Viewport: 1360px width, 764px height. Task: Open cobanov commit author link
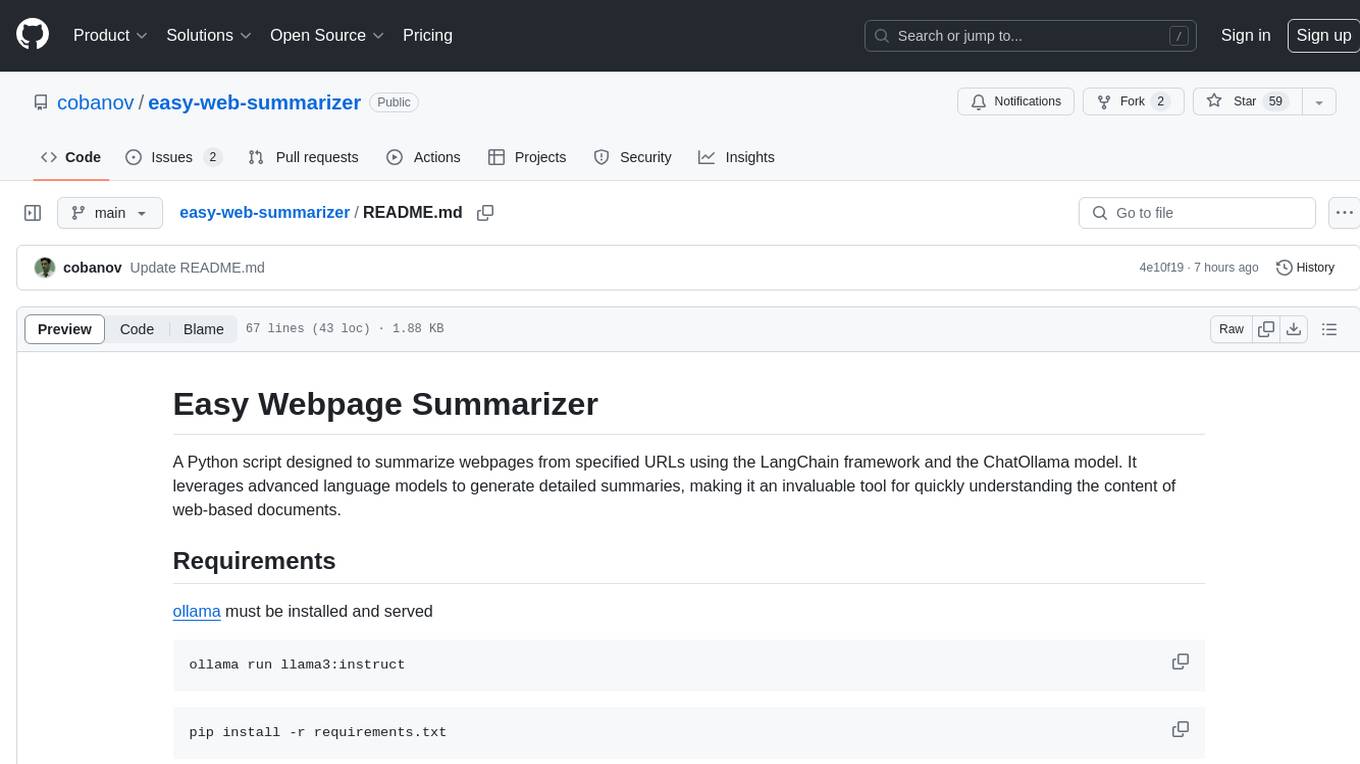point(92,268)
